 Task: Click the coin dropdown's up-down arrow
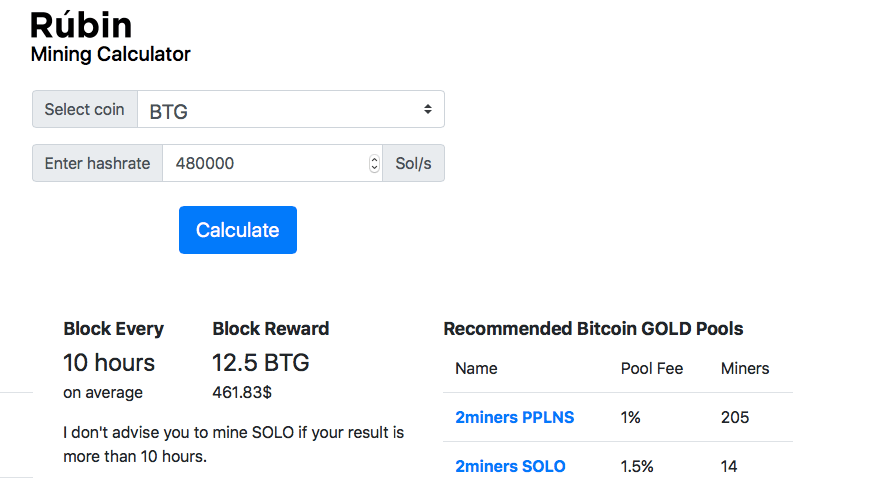click(428, 109)
